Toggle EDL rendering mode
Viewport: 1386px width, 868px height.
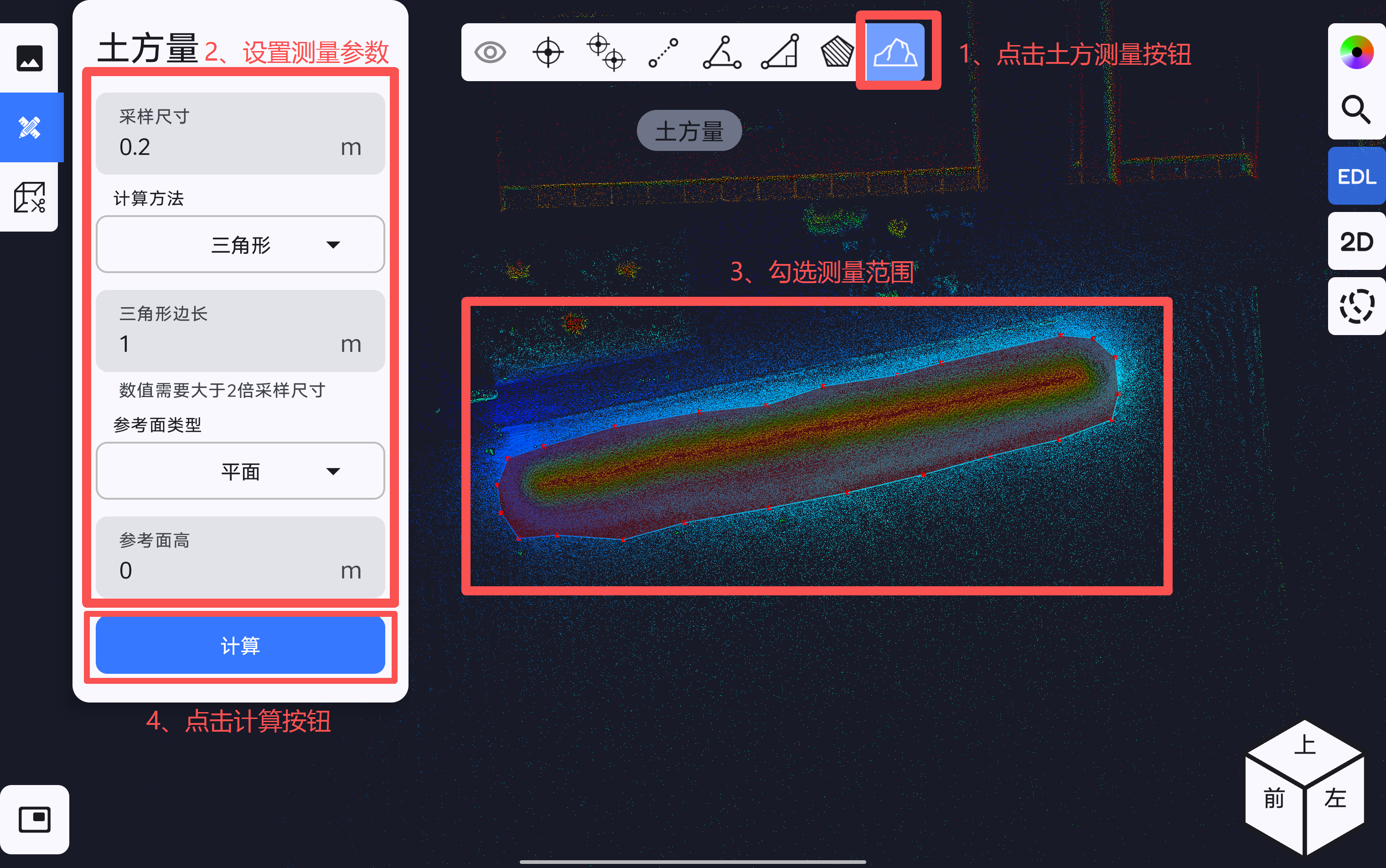(x=1356, y=176)
